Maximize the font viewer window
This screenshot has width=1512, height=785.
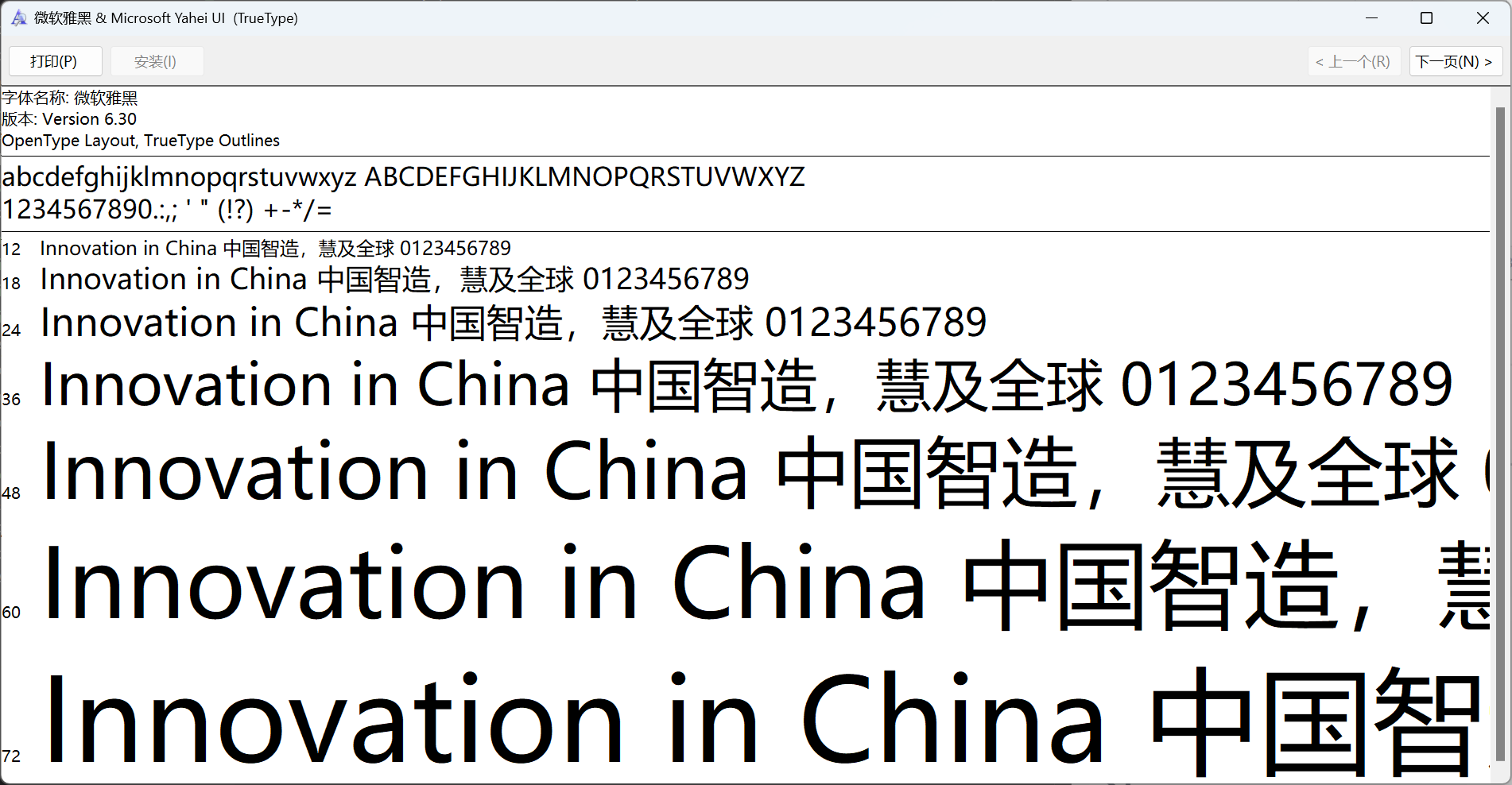tap(1427, 17)
